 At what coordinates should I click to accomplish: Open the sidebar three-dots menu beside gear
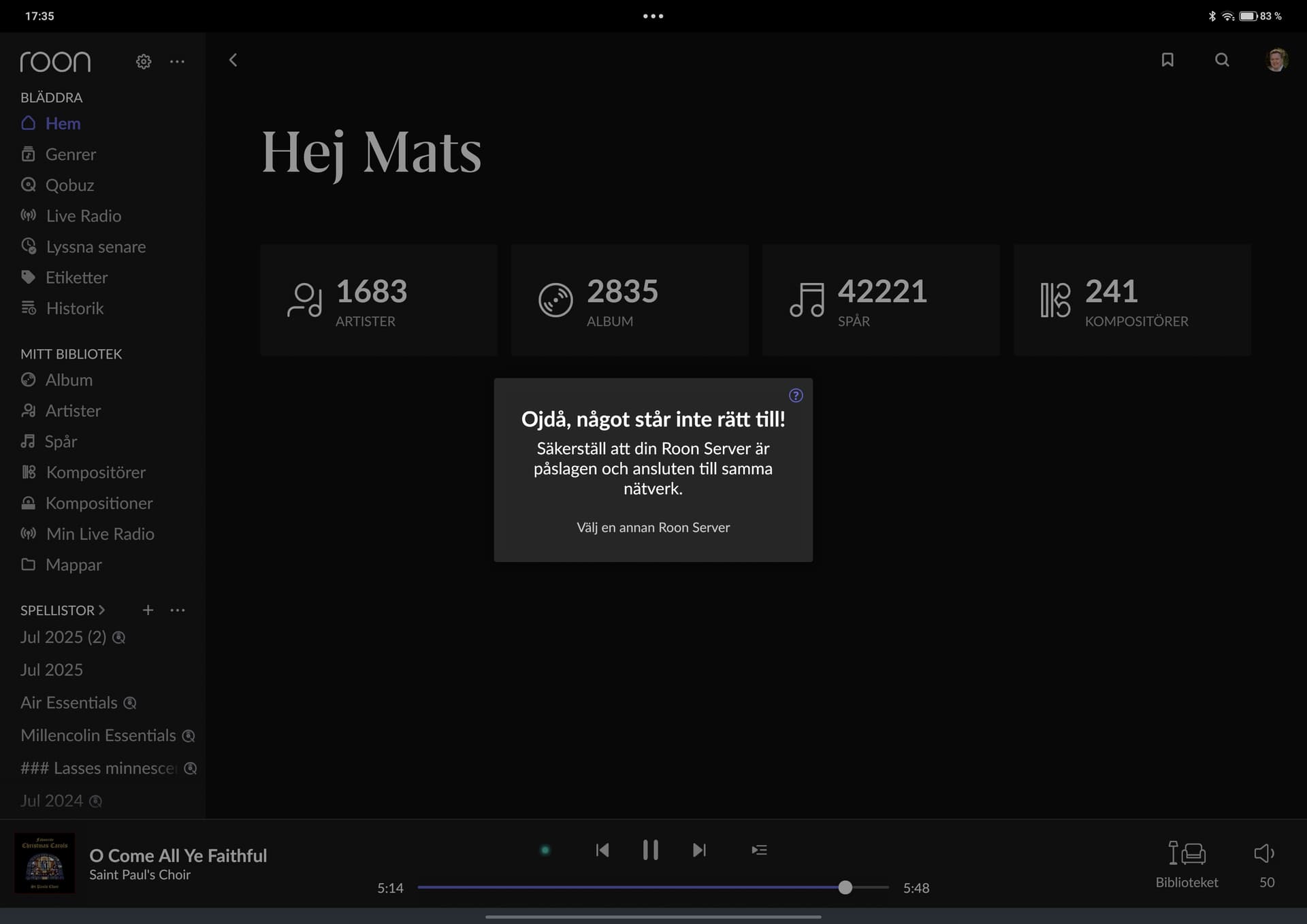pos(177,61)
